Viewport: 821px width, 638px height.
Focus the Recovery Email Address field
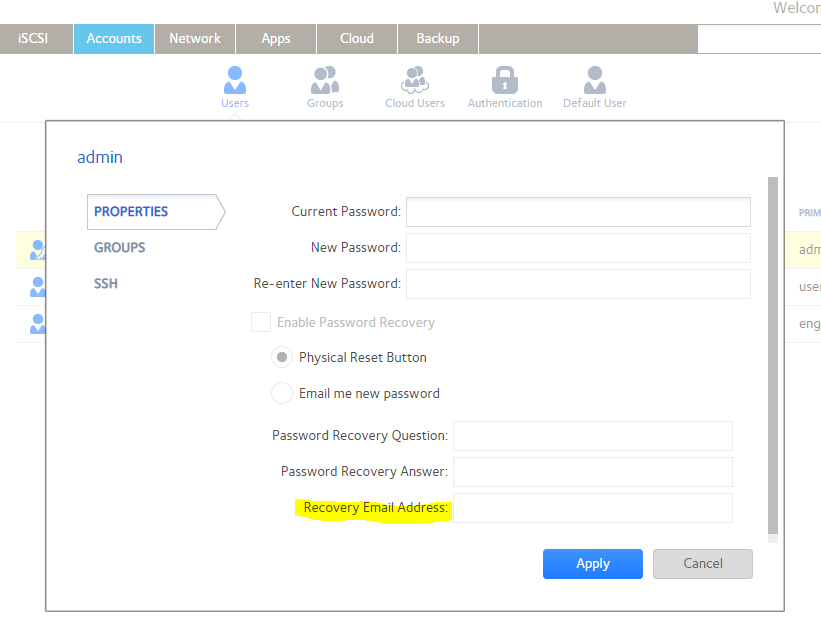(593, 508)
